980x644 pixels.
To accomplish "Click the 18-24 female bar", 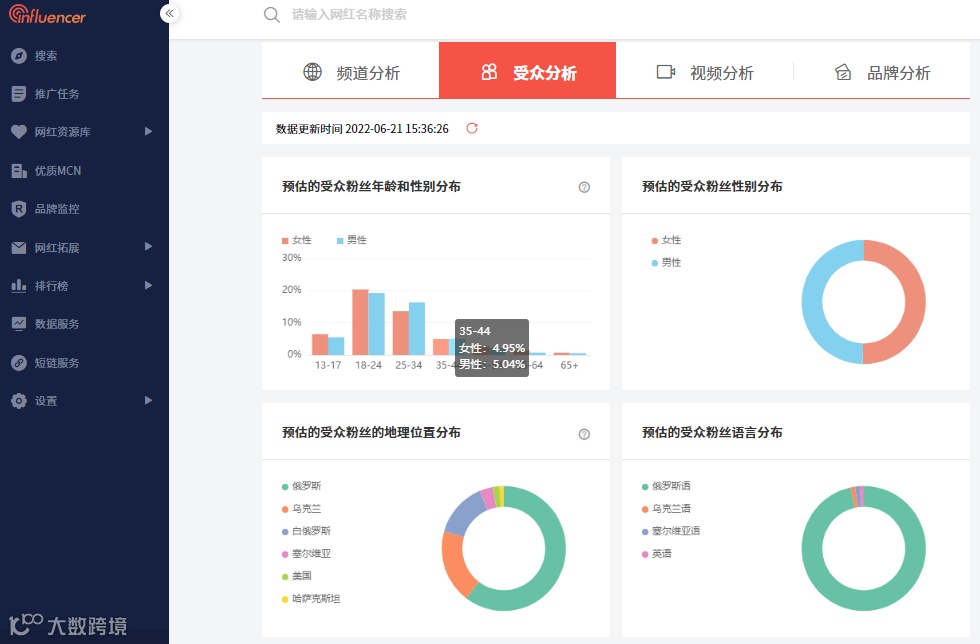I will (x=360, y=322).
